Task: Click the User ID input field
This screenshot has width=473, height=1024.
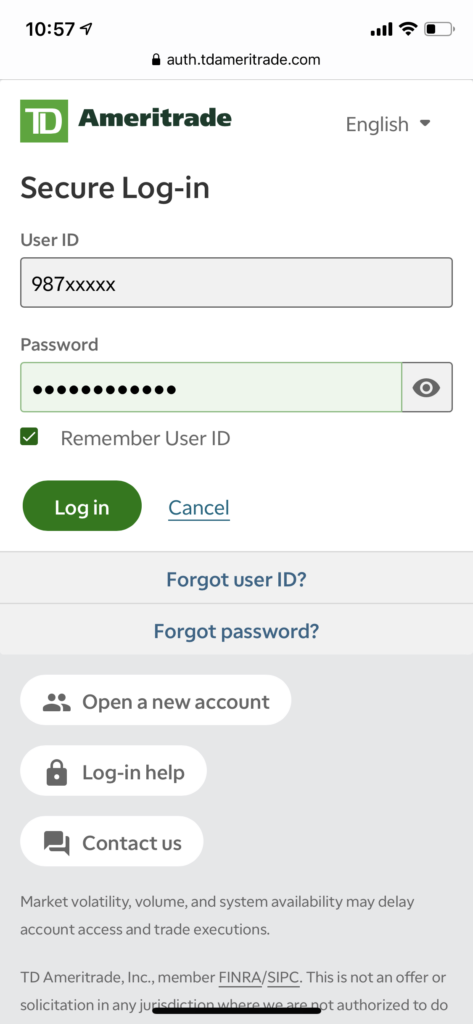Action: [x=236, y=283]
